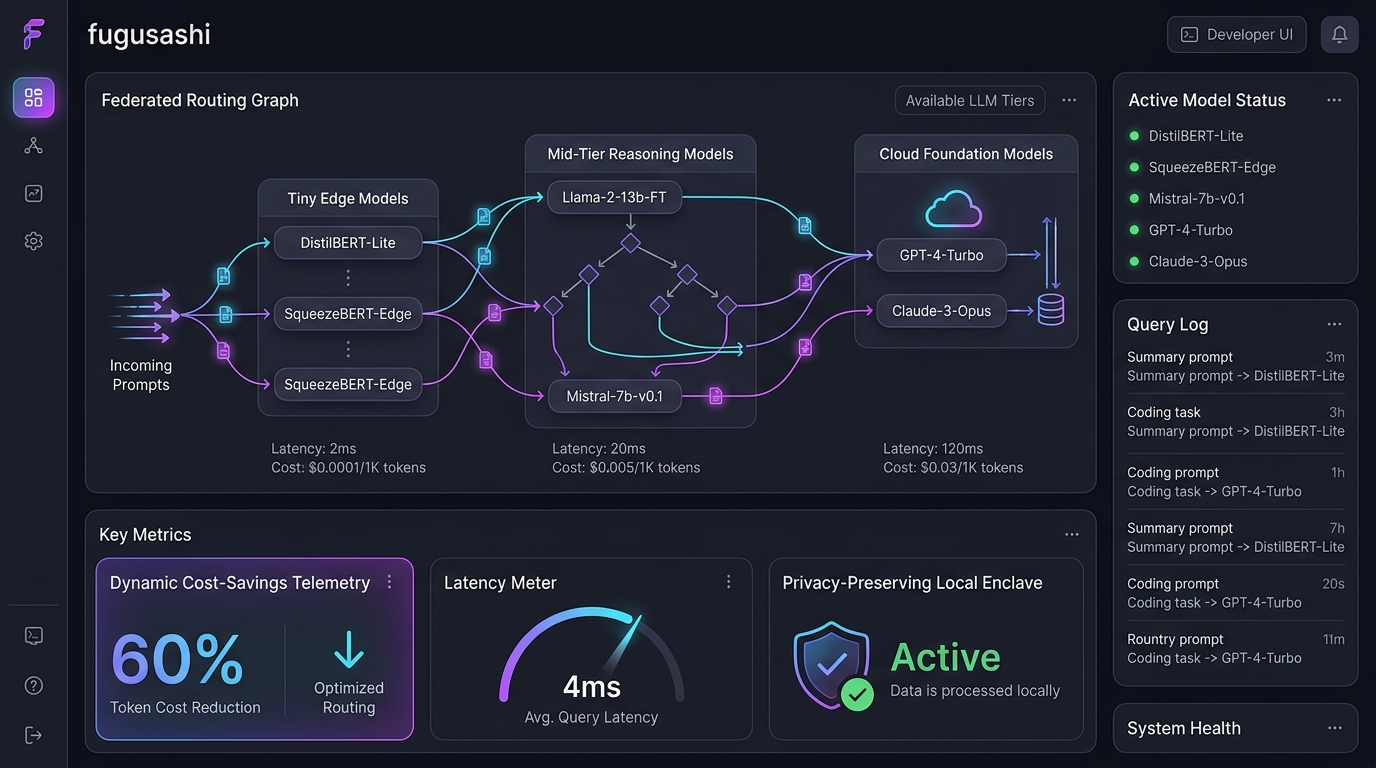
Task: Open Latency Meter kebab menu
Action: click(x=729, y=582)
